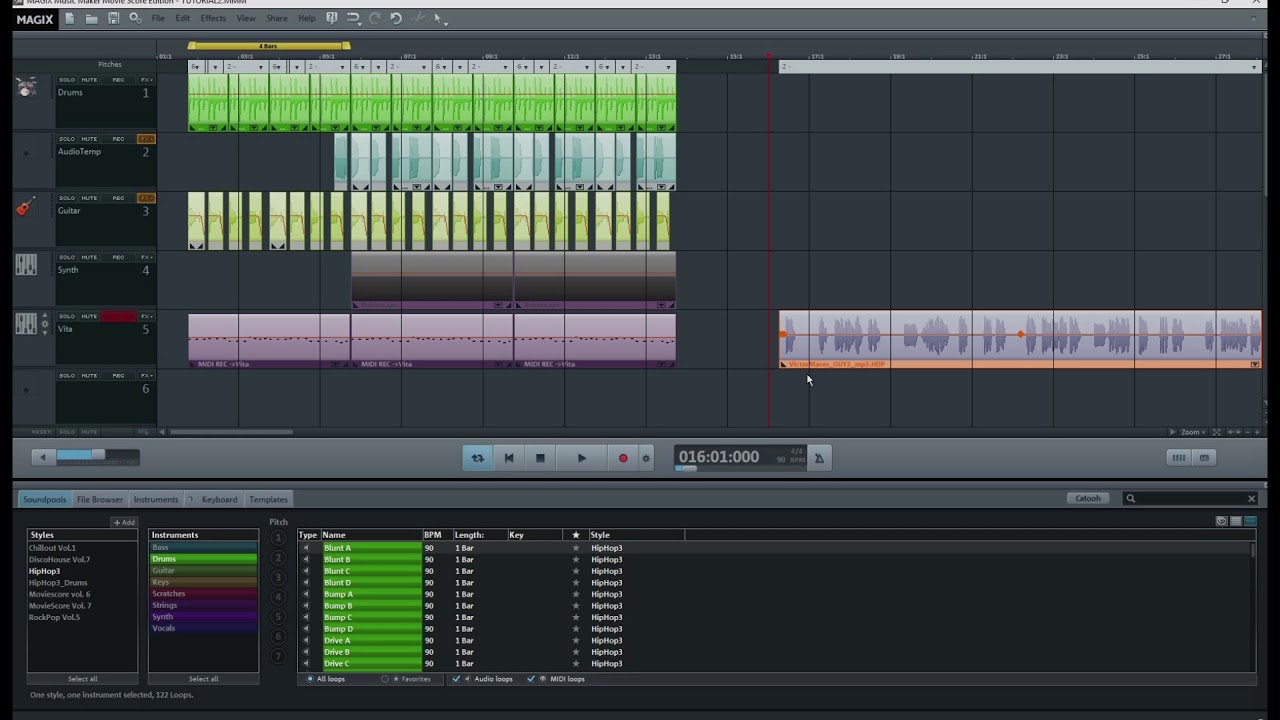Screen dimensions: 1280x720
Task: Click the Redo arrow in the toolbar
Action: pos(375,18)
